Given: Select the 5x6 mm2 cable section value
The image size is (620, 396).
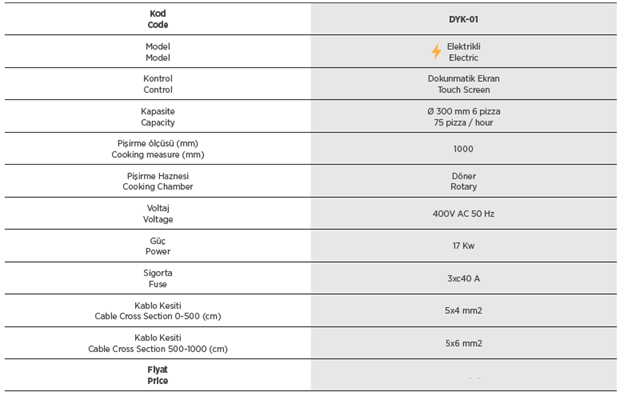Looking at the screenshot, I should pyautogui.click(x=463, y=343).
